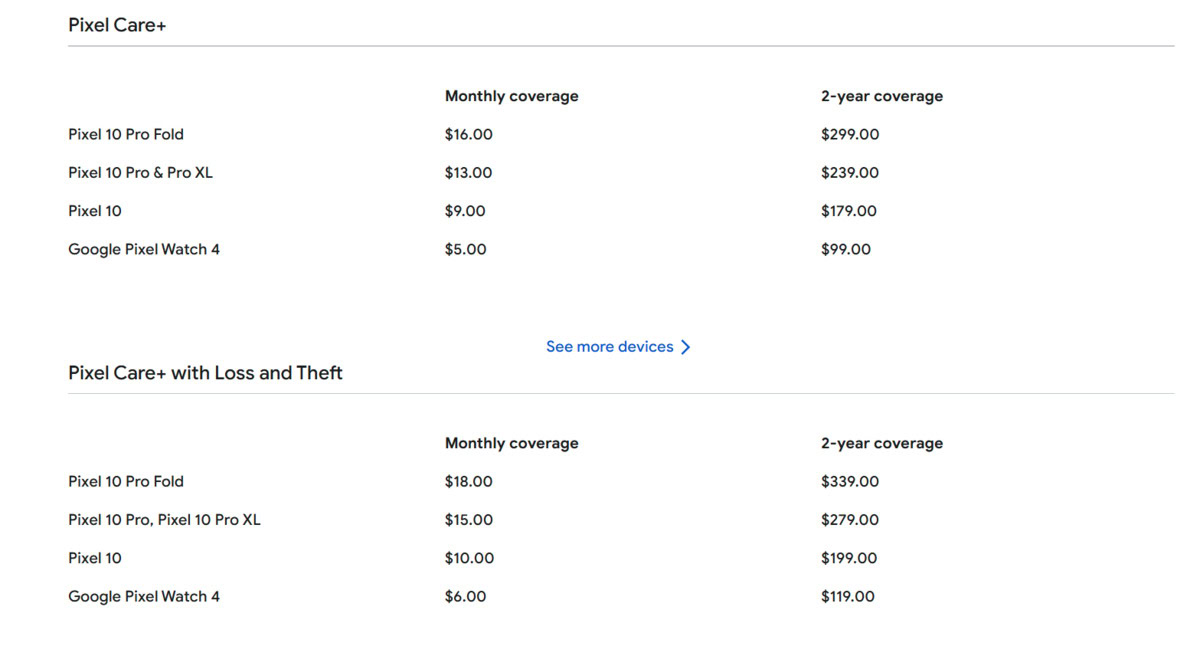Click the $179.00 two-year Pixel 10 price

coord(848,211)
